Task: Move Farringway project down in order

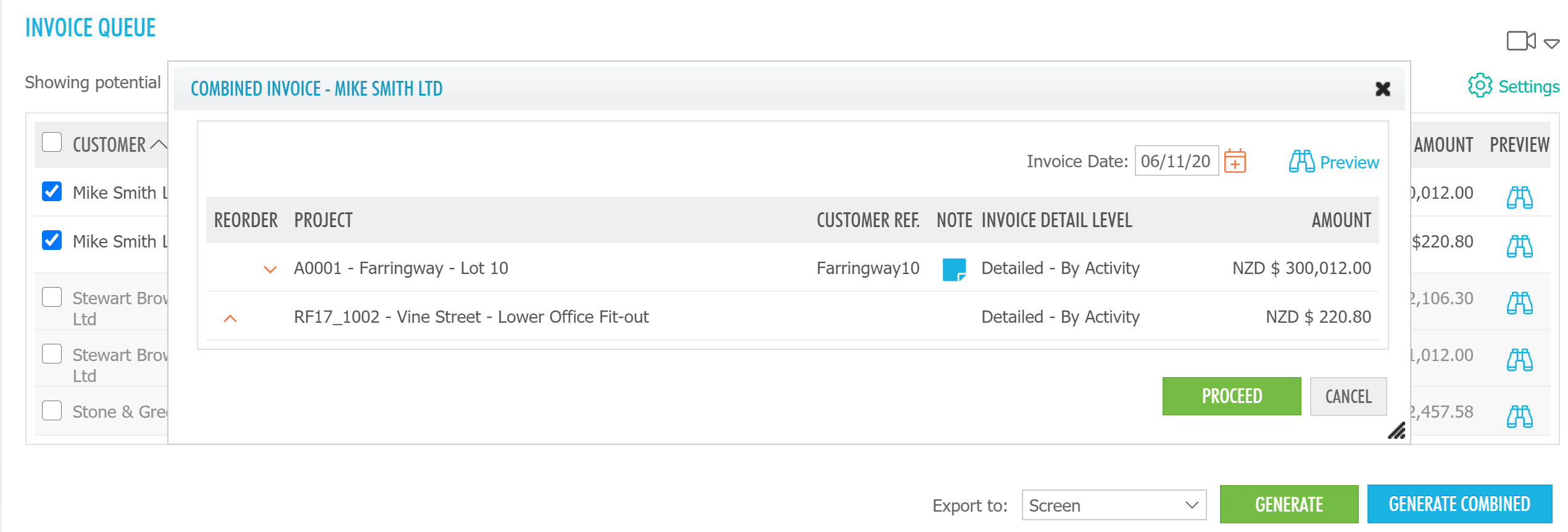Action: pos(270,269)
